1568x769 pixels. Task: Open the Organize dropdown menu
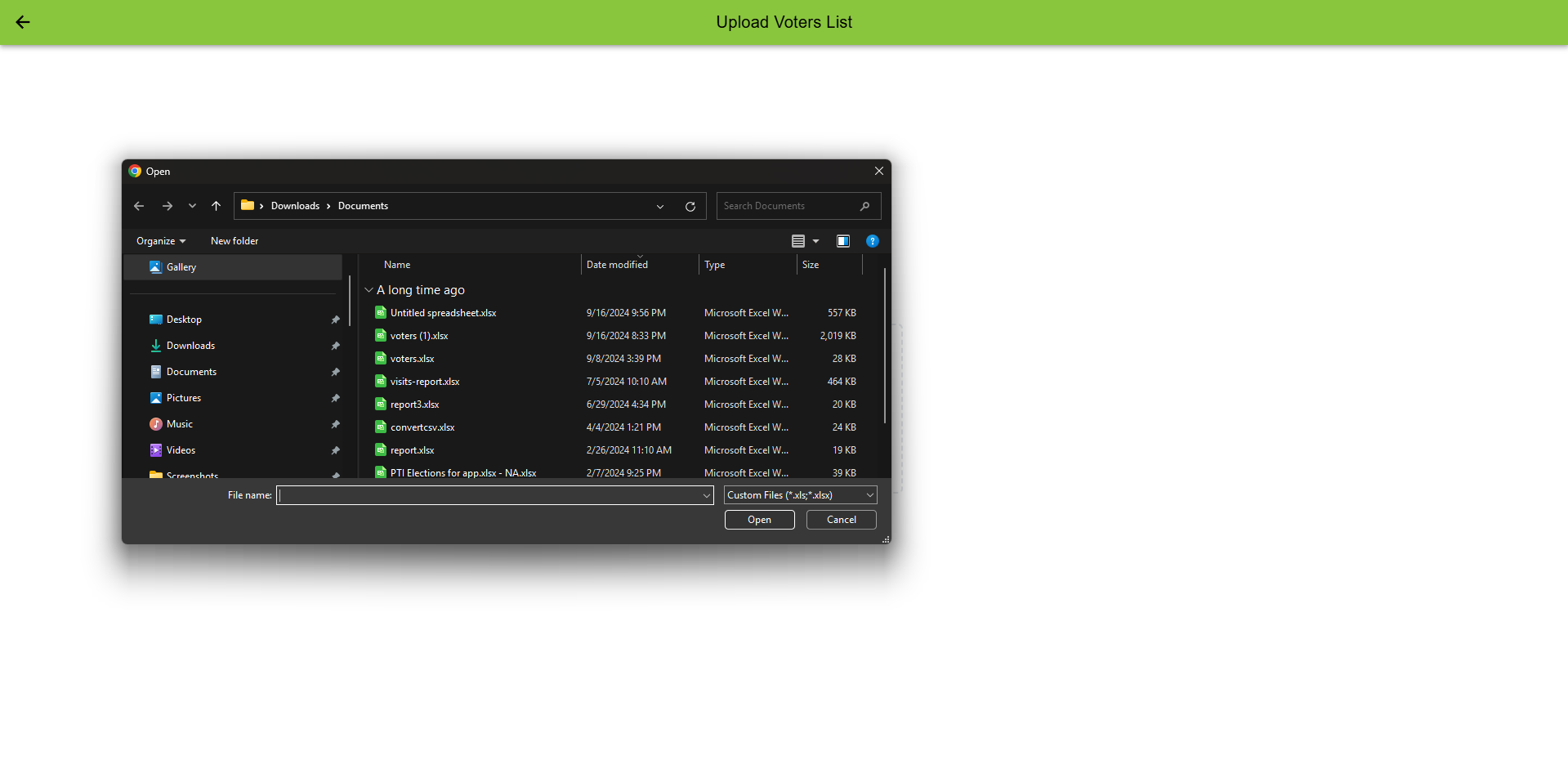[x=160, y=240]
